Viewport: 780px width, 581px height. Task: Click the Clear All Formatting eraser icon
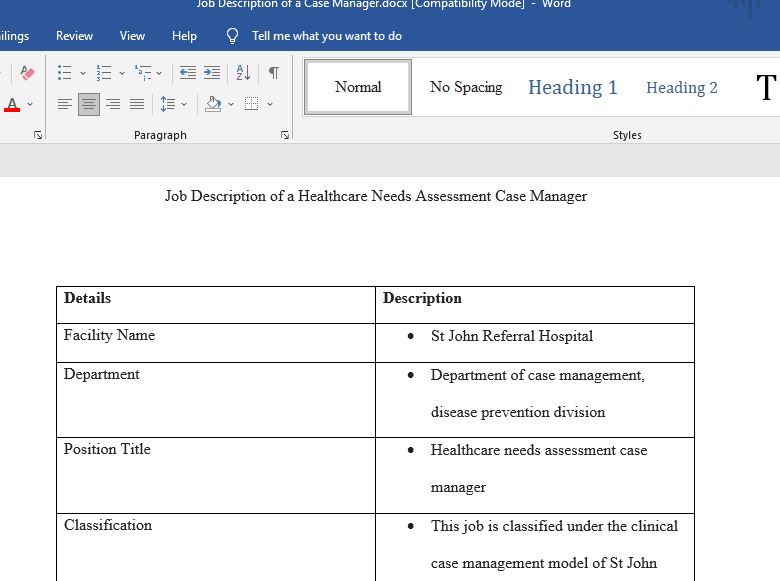27,73
